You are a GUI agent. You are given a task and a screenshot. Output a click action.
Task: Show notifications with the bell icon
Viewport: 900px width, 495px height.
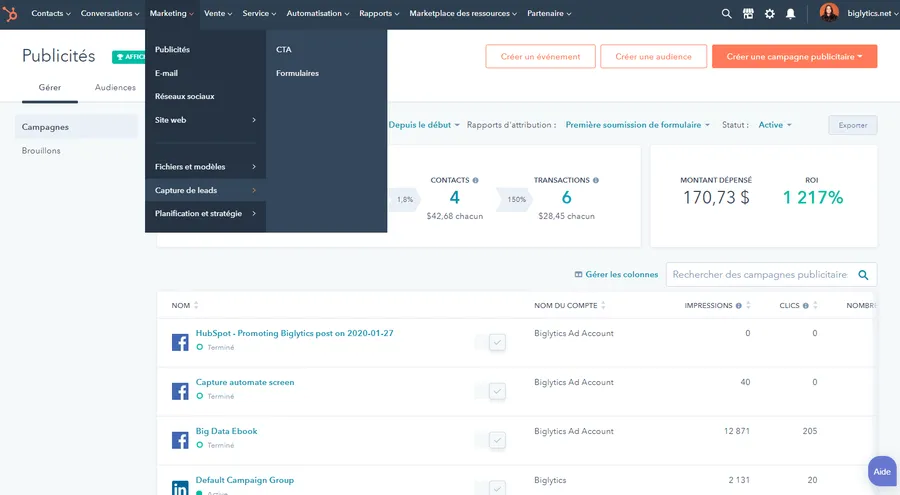[x=791, y=14]
